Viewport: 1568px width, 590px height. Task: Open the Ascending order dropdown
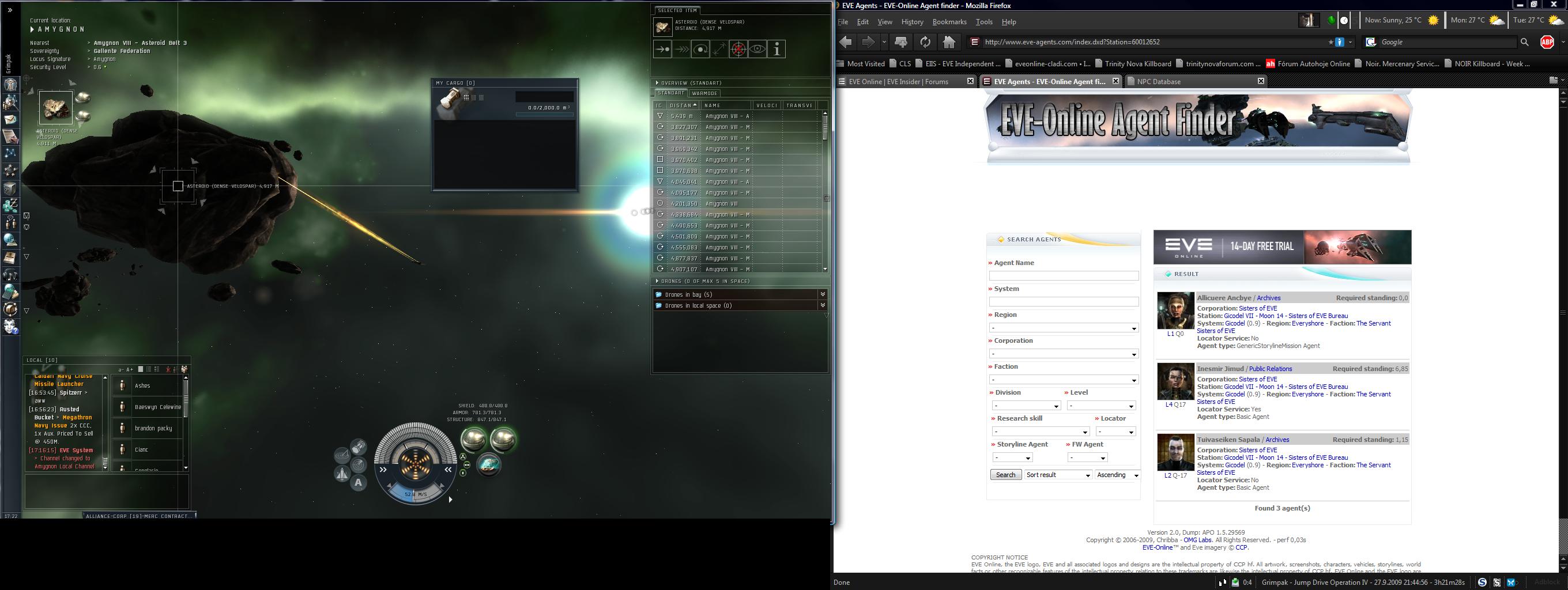1117,475
